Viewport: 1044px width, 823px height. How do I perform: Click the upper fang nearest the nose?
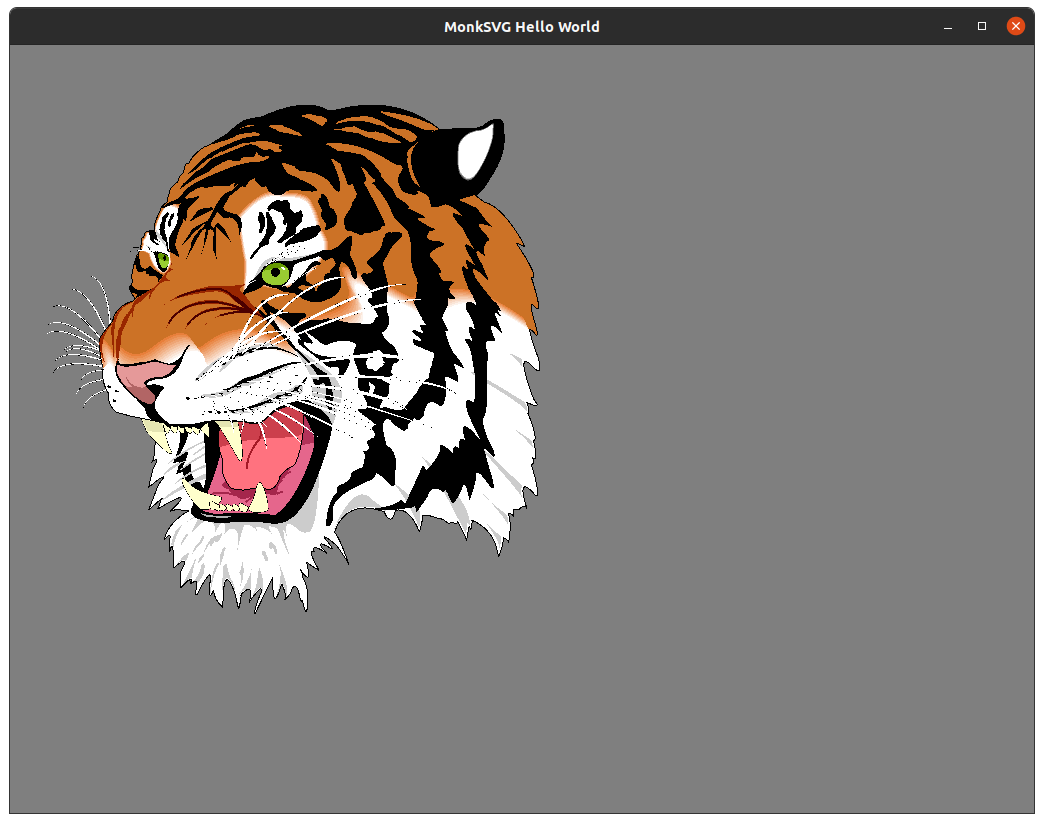156,434
